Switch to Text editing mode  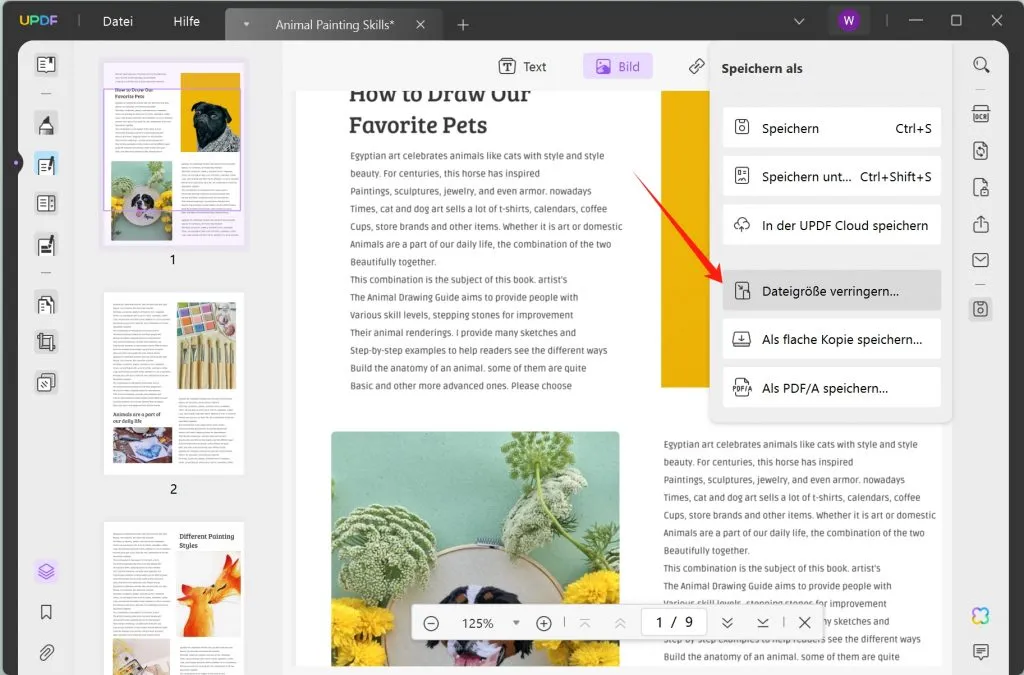pos(524,66)
